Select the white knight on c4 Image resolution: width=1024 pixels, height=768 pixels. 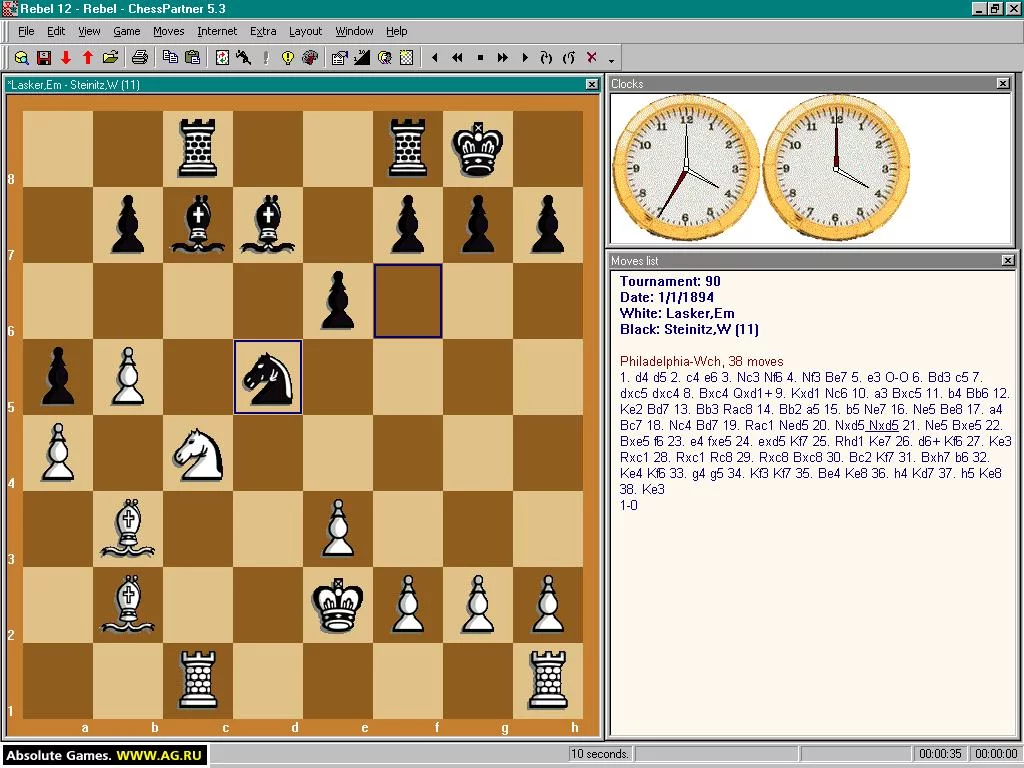click(198, 453)
